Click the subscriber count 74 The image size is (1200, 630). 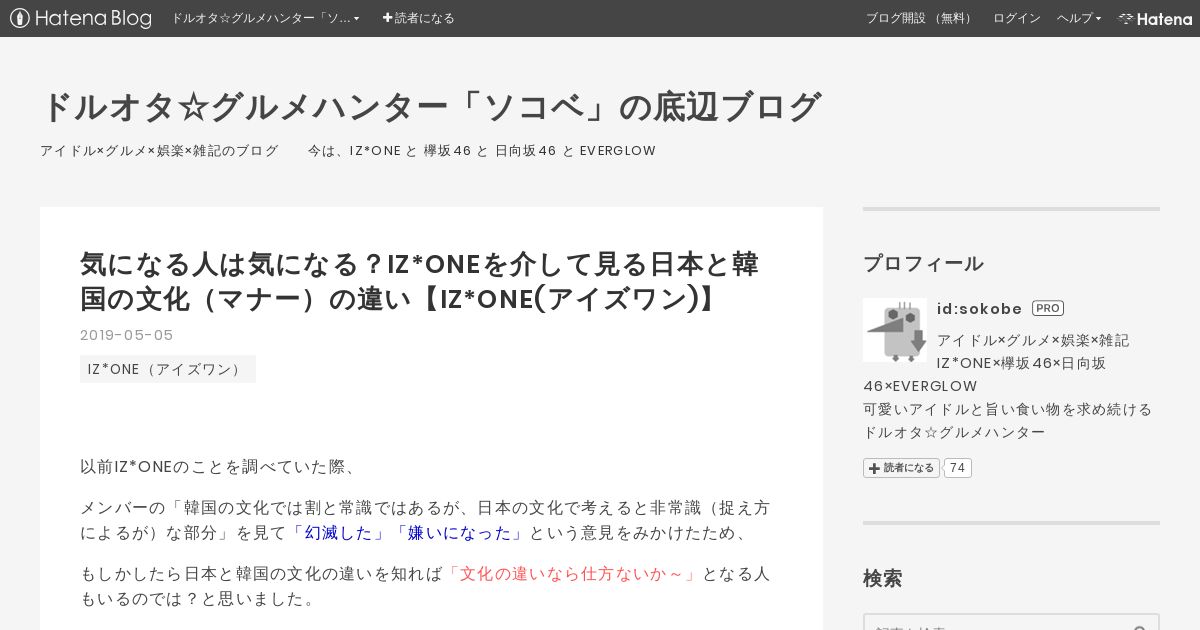click(958, 468)
